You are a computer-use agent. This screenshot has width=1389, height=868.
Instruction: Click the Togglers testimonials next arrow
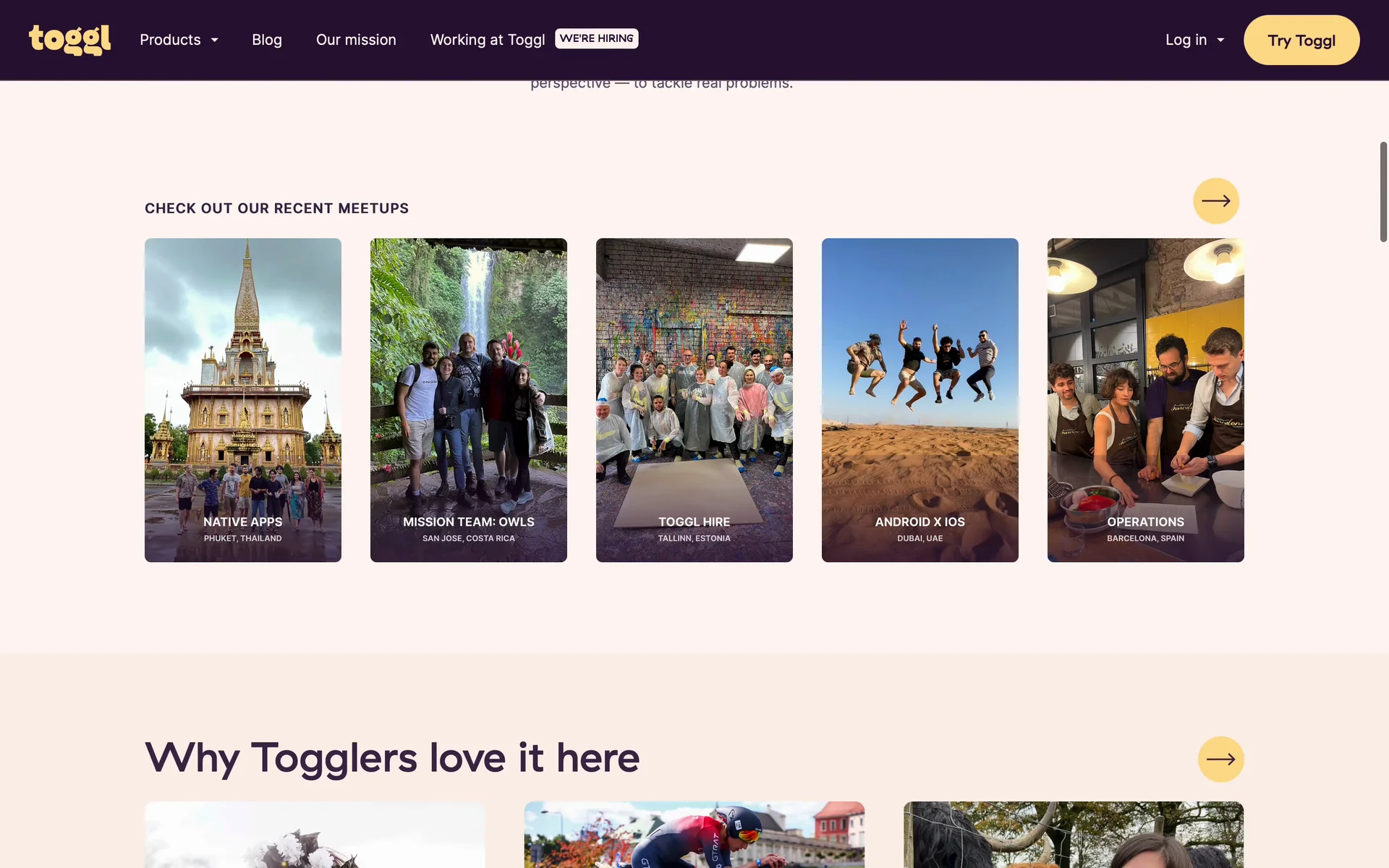coord(1220,759)
